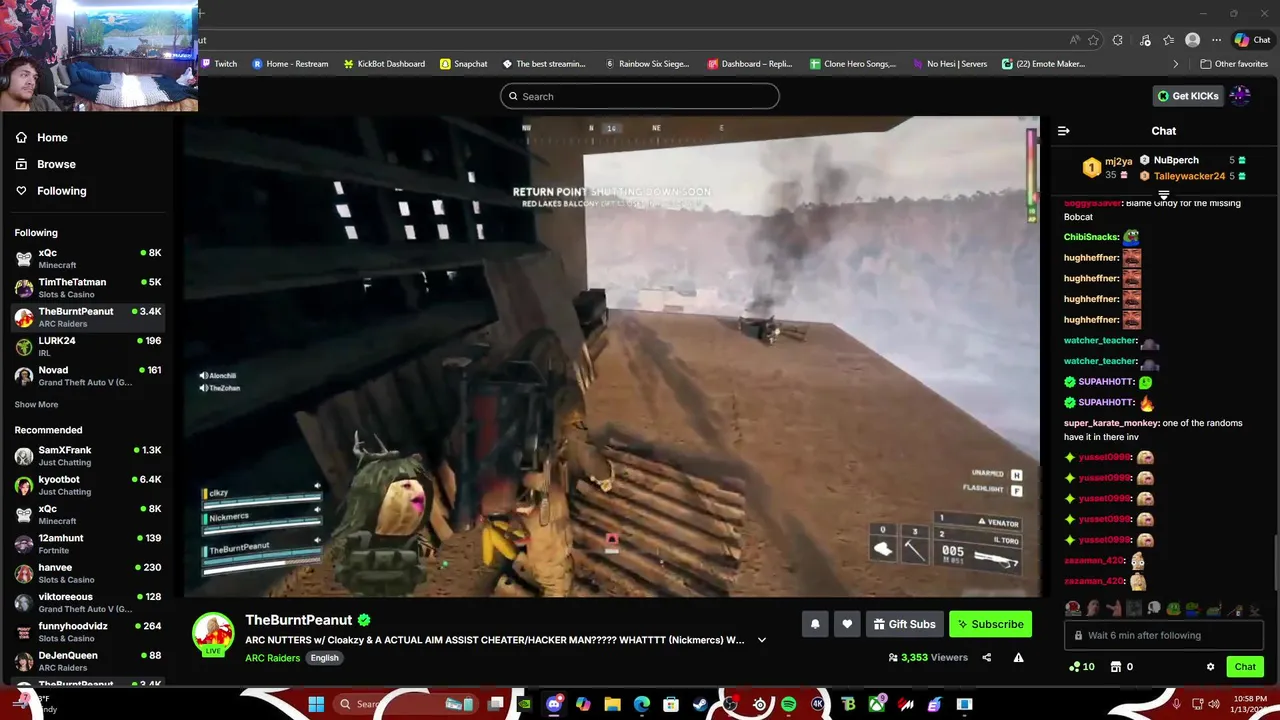Screen dimensions: 1280x720
Task: Open the Other favorites folder
Action: pyautogui.click(x=1234, y=64)
